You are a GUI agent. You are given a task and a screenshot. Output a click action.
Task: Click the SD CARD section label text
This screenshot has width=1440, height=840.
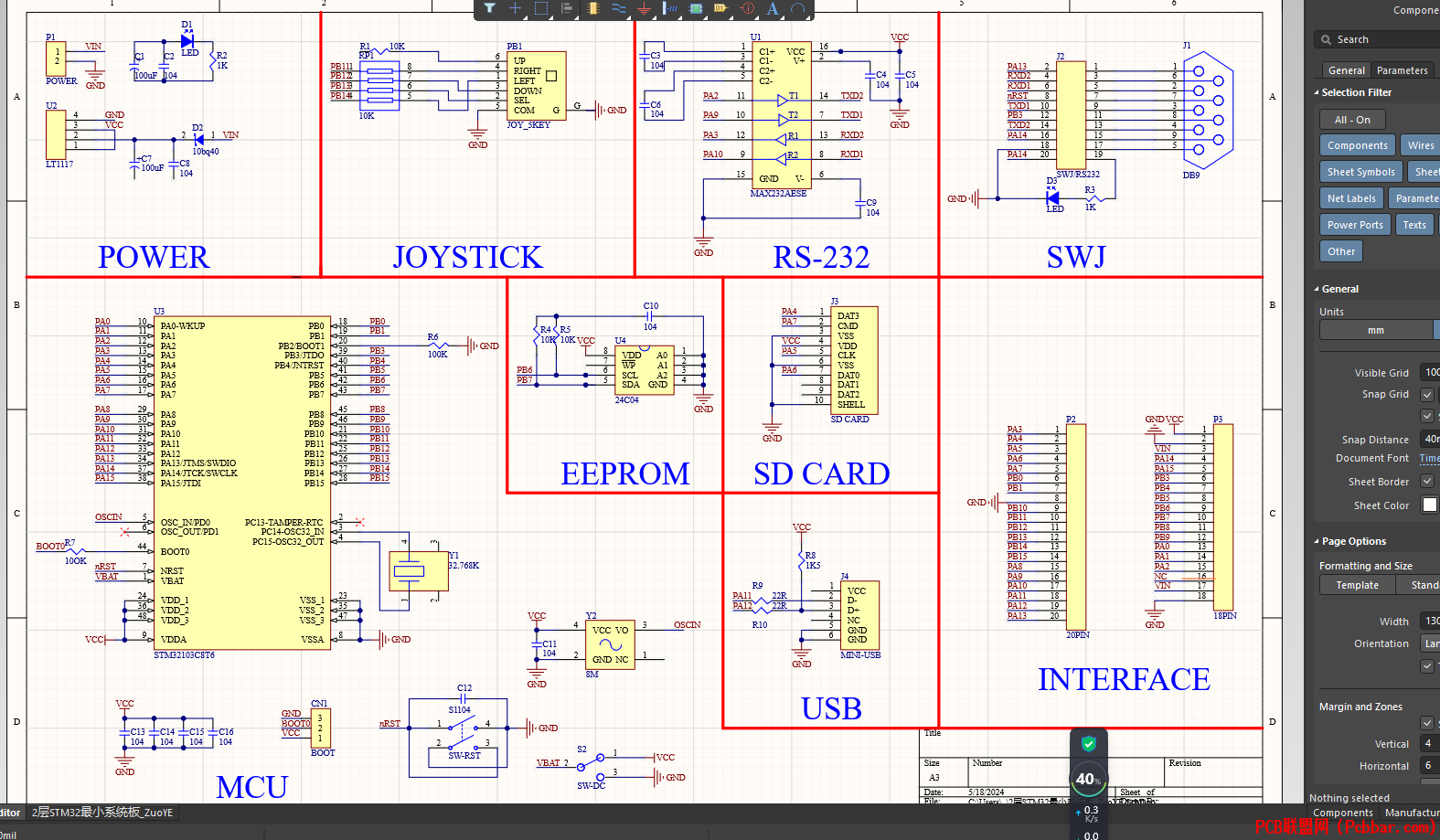tap(822, 473)
